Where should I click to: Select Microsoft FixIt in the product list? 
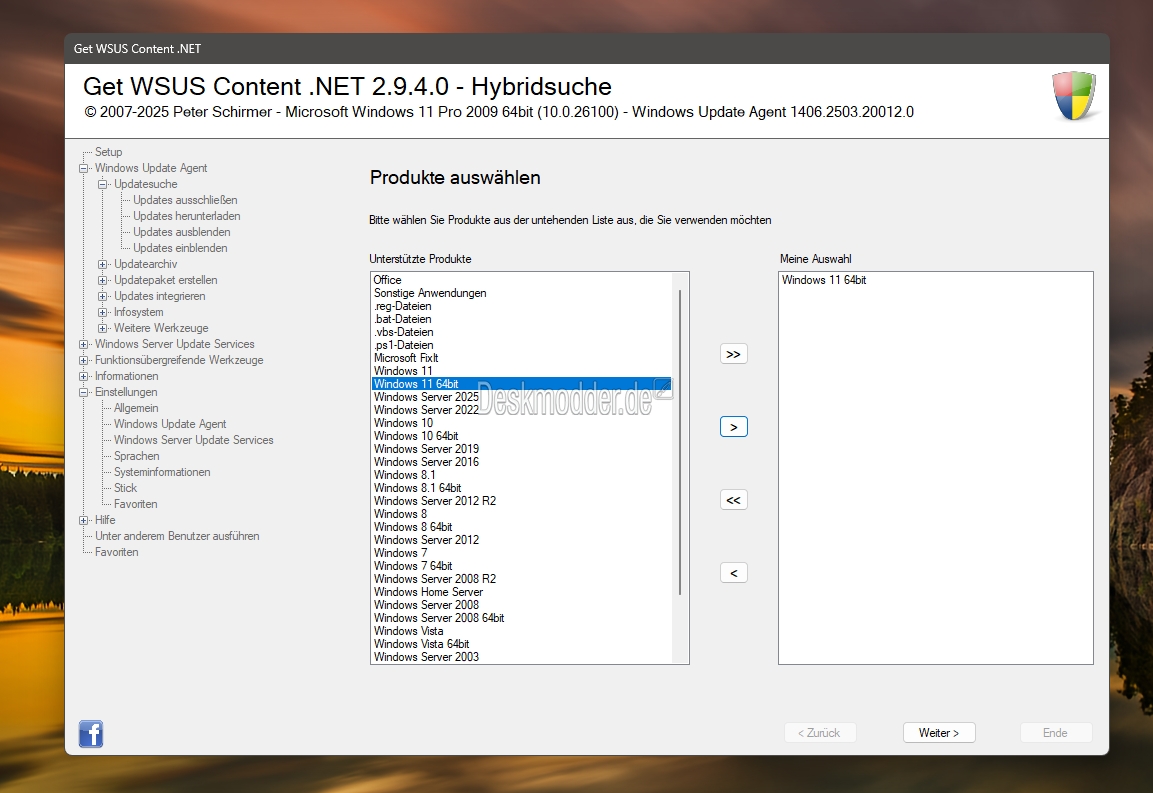(x=521, y=358)
